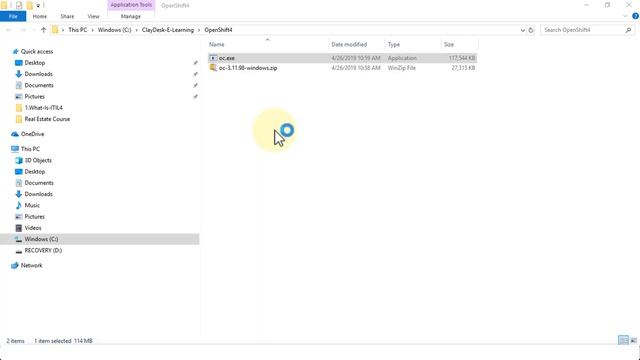Select Documents under Quick access

pos(39,85)
